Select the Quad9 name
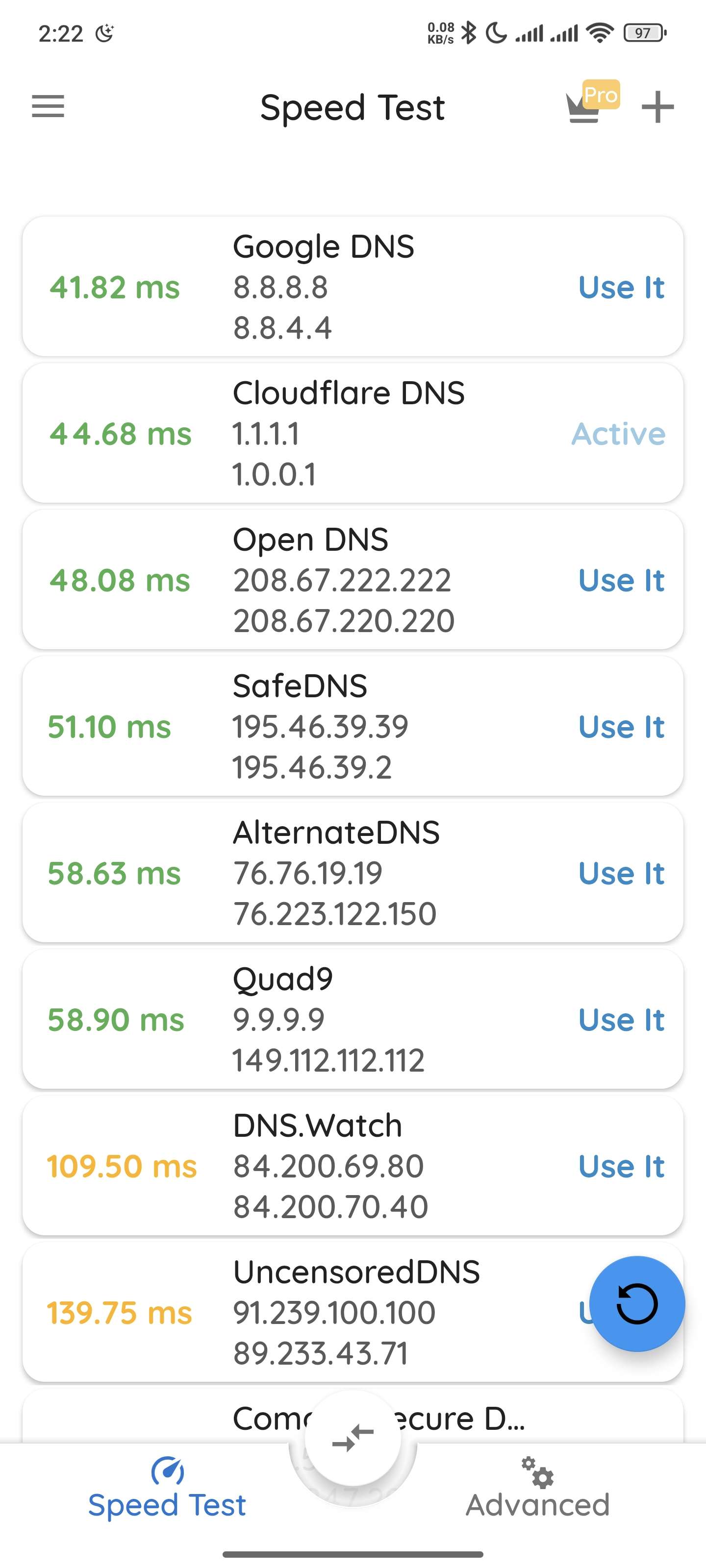The width and height of the screenshot is (706, 1568). pyautogui.click(x=282, y=980)
